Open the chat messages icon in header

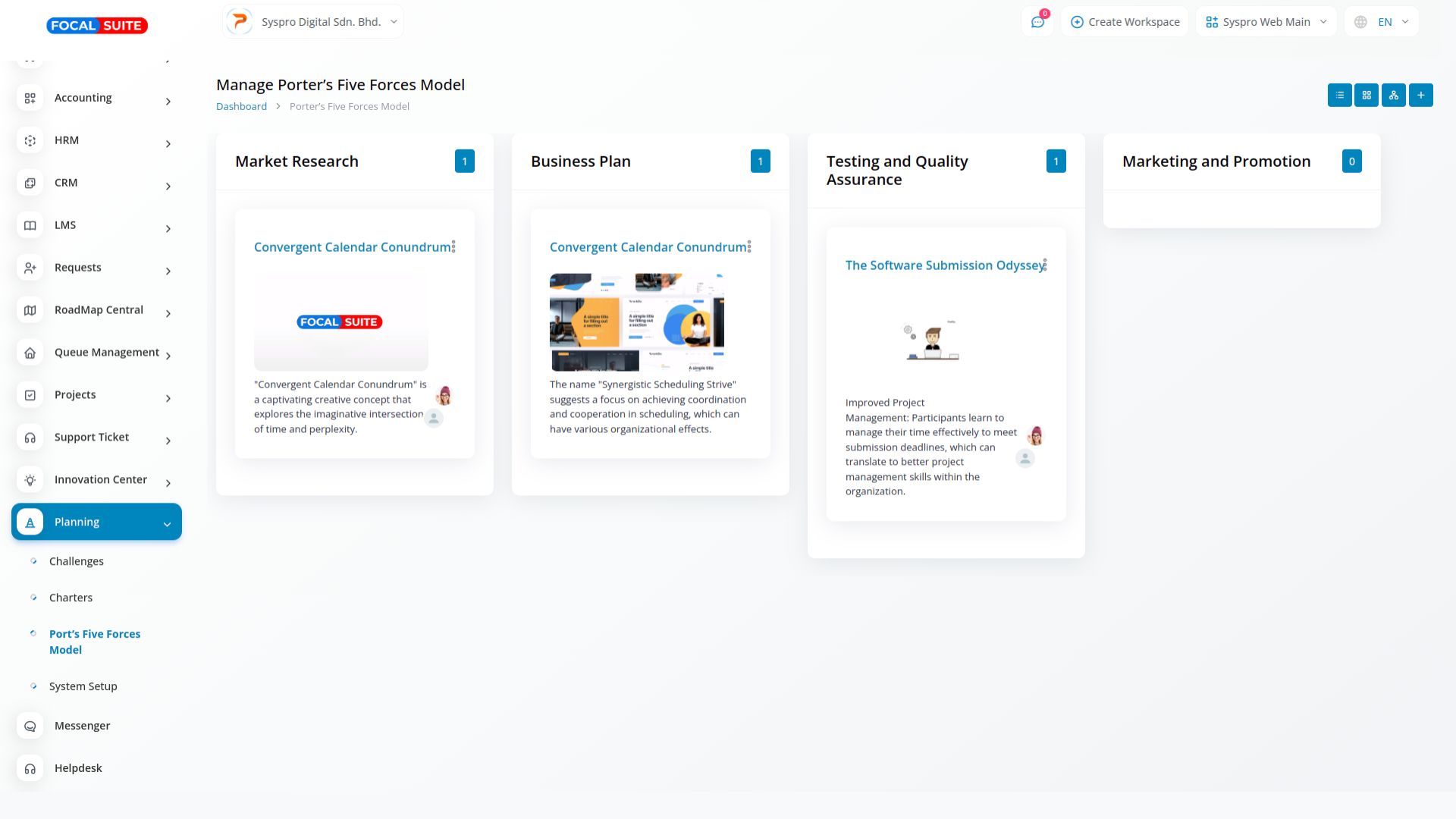click(1037, 22)
